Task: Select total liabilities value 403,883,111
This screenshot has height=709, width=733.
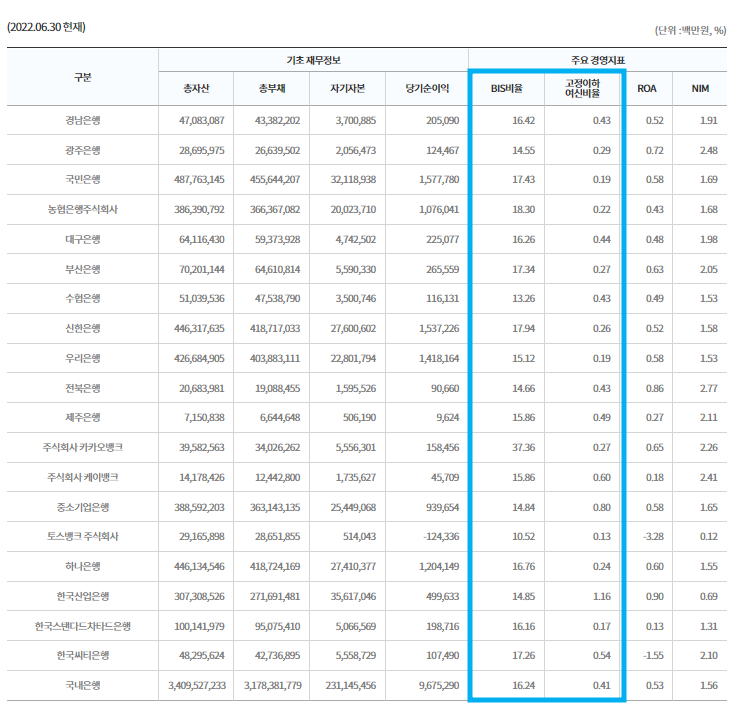Action: [x=275, y=358]
